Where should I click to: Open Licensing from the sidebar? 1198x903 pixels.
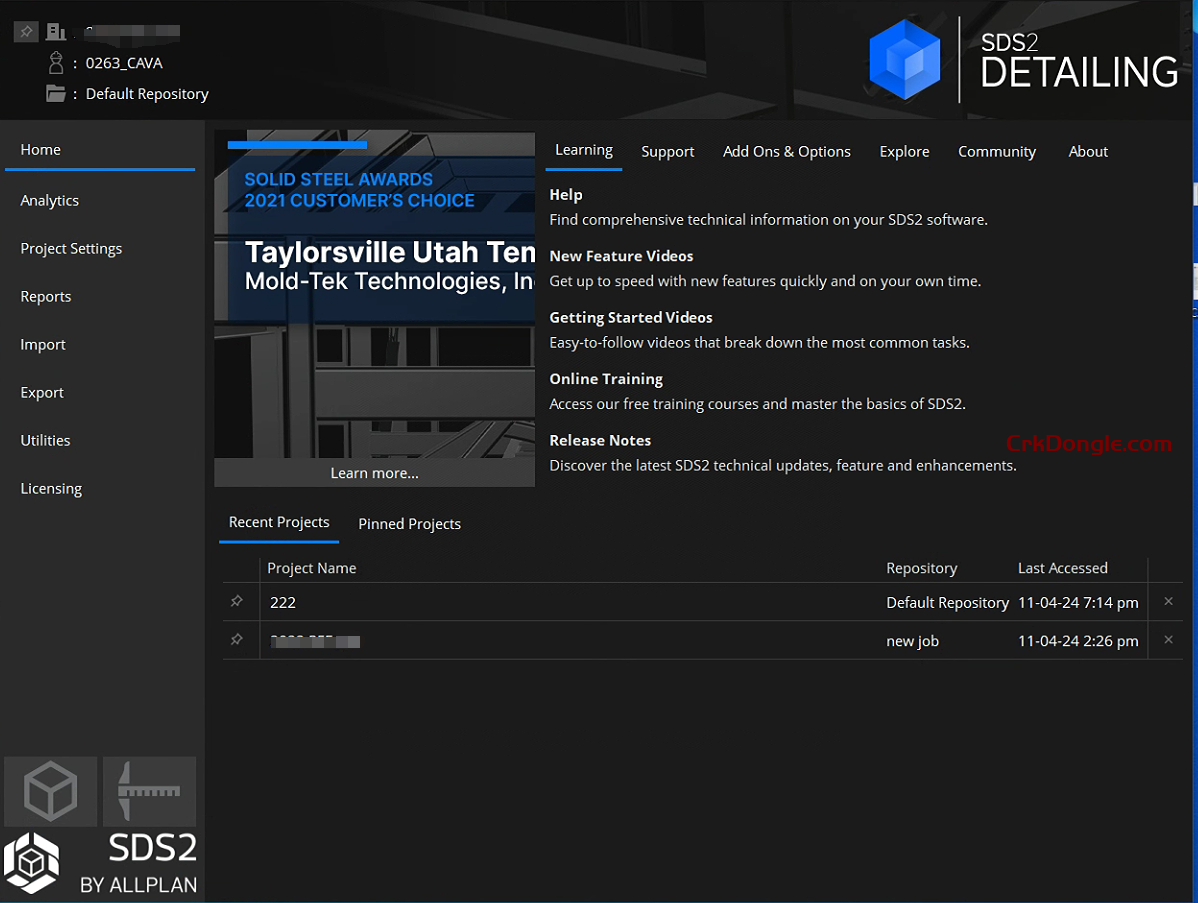[51, 488]
